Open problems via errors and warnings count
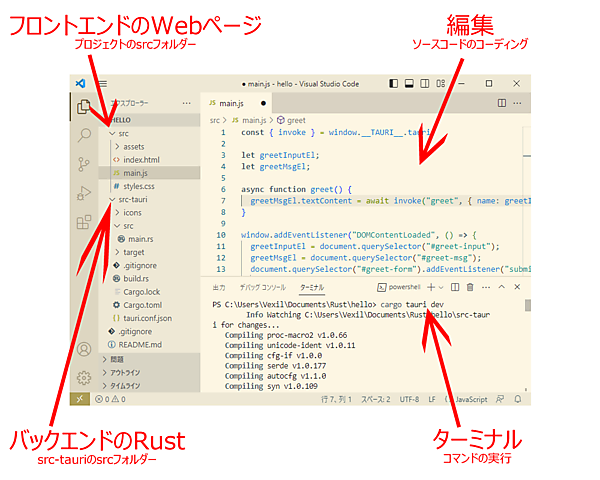Screen dimensions: 600x480 (110, 399)
